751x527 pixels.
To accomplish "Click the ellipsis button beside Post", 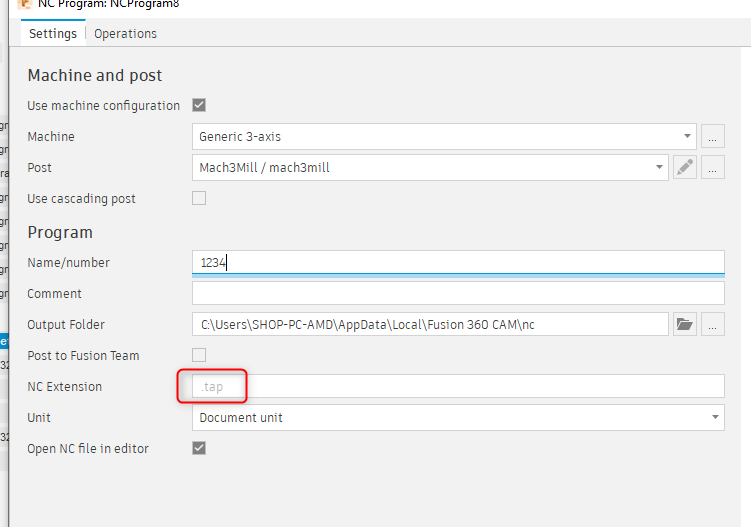I will click(712, 168).
